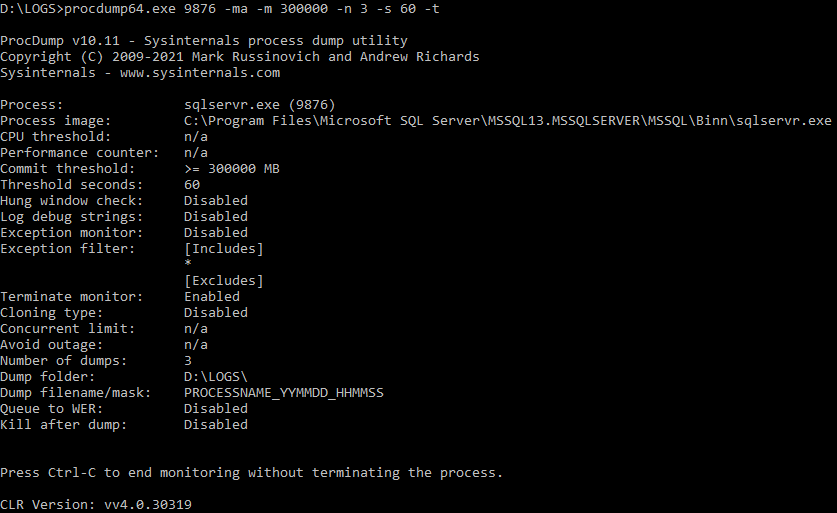The width and height of the screenshot is (837, 513).
Task: Click the [Excludes] exception filter text
Action: [x=224, y=281]
